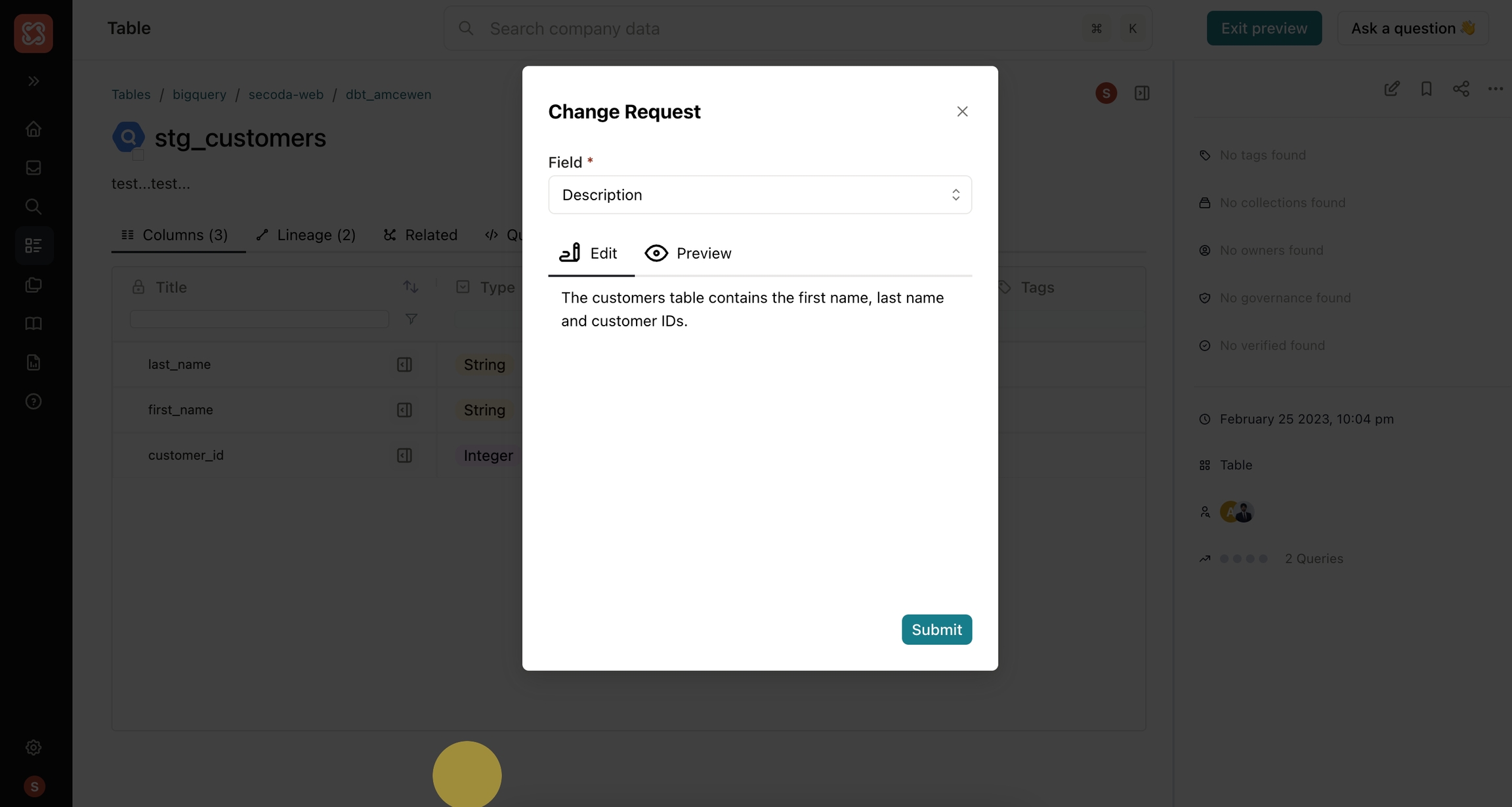Open Settings gear in sidebar
The image size is (1512, 807).
33,747
